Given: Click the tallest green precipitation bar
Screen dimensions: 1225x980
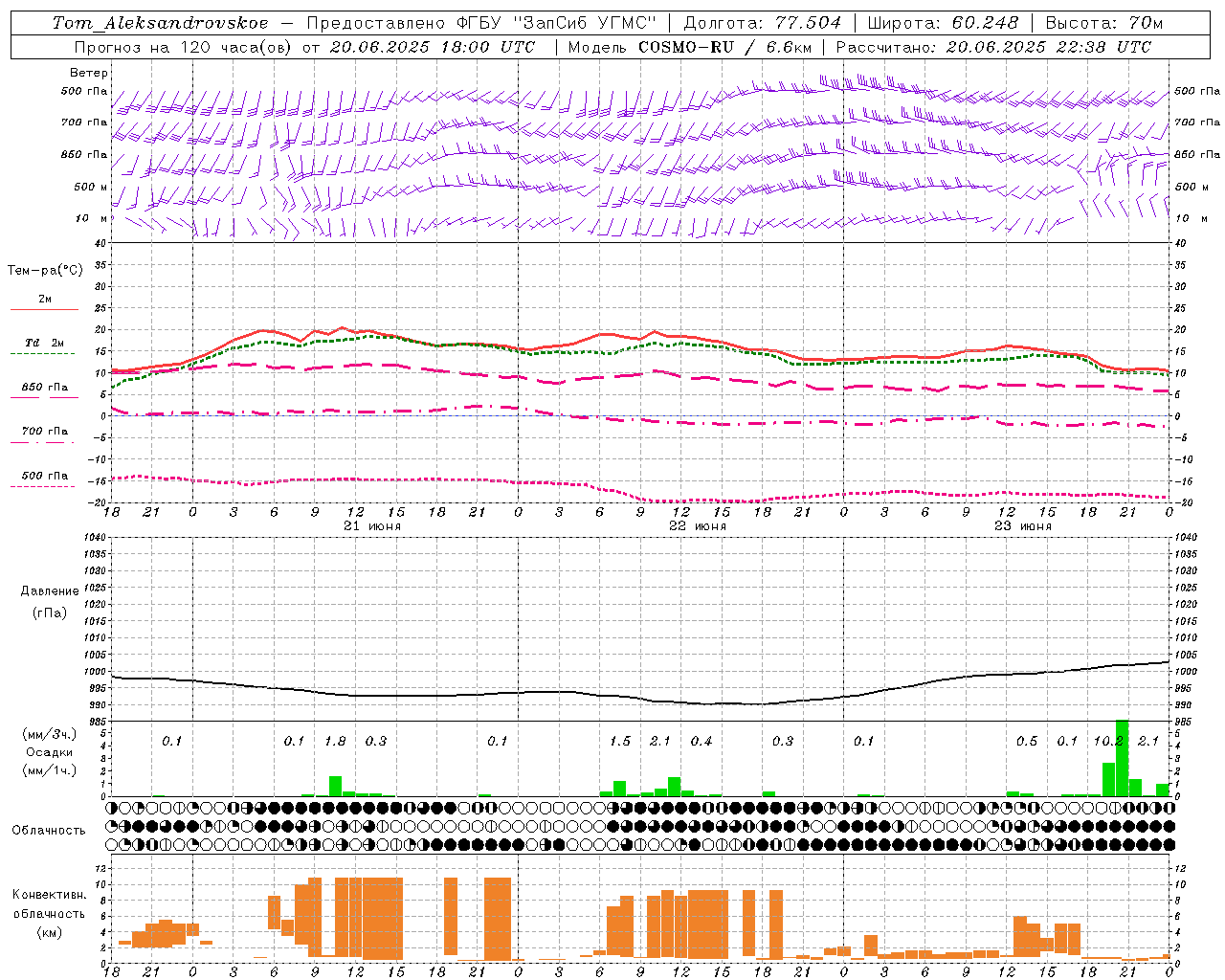Looking at the screenshot, I should click(x=1123, y=758).
